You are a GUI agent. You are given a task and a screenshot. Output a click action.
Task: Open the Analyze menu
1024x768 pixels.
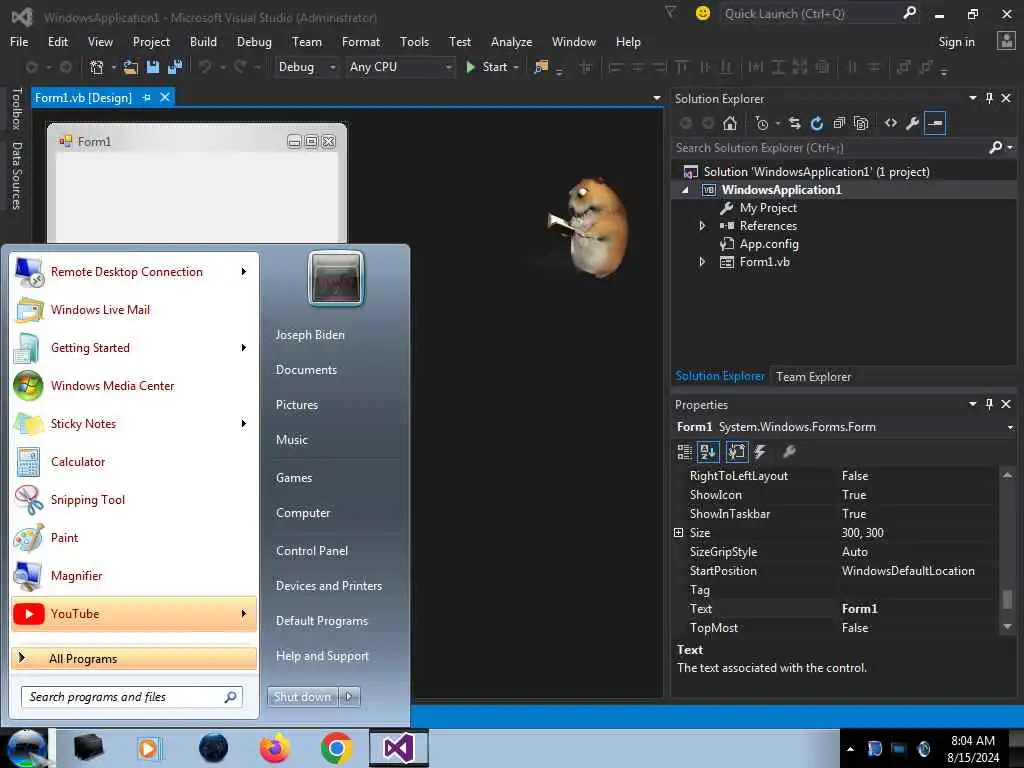511,42
